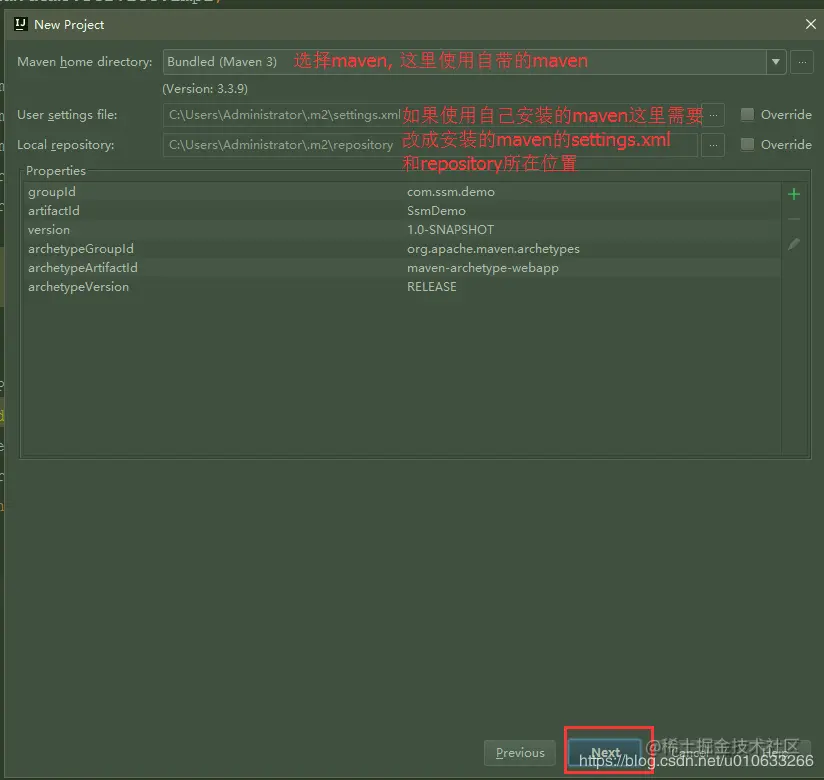Screen dimensions: 824x780
Task: Open the Bundled (Maven 3) combo box
Action: point(474,62)
